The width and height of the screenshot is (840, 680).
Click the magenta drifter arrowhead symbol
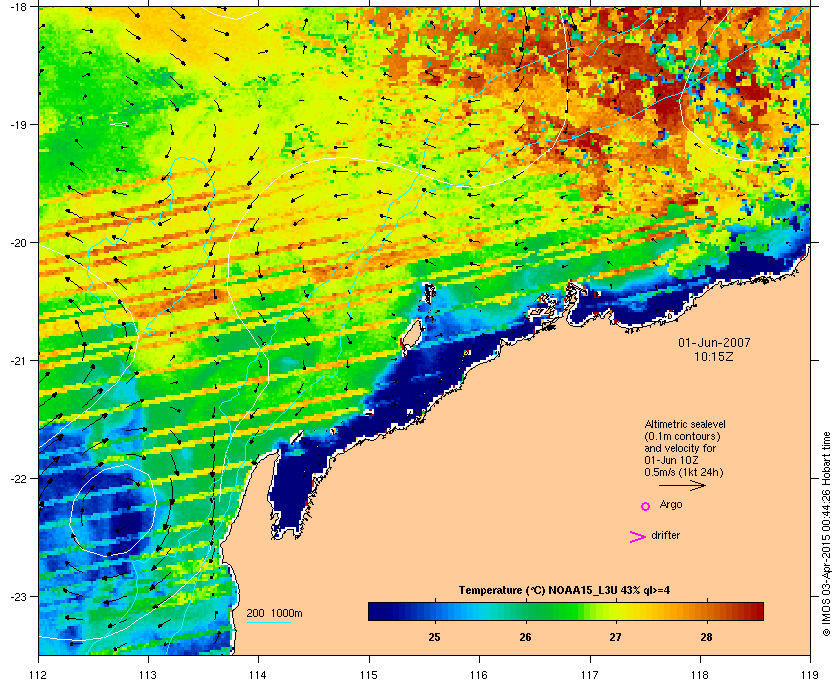coord(638,537)
